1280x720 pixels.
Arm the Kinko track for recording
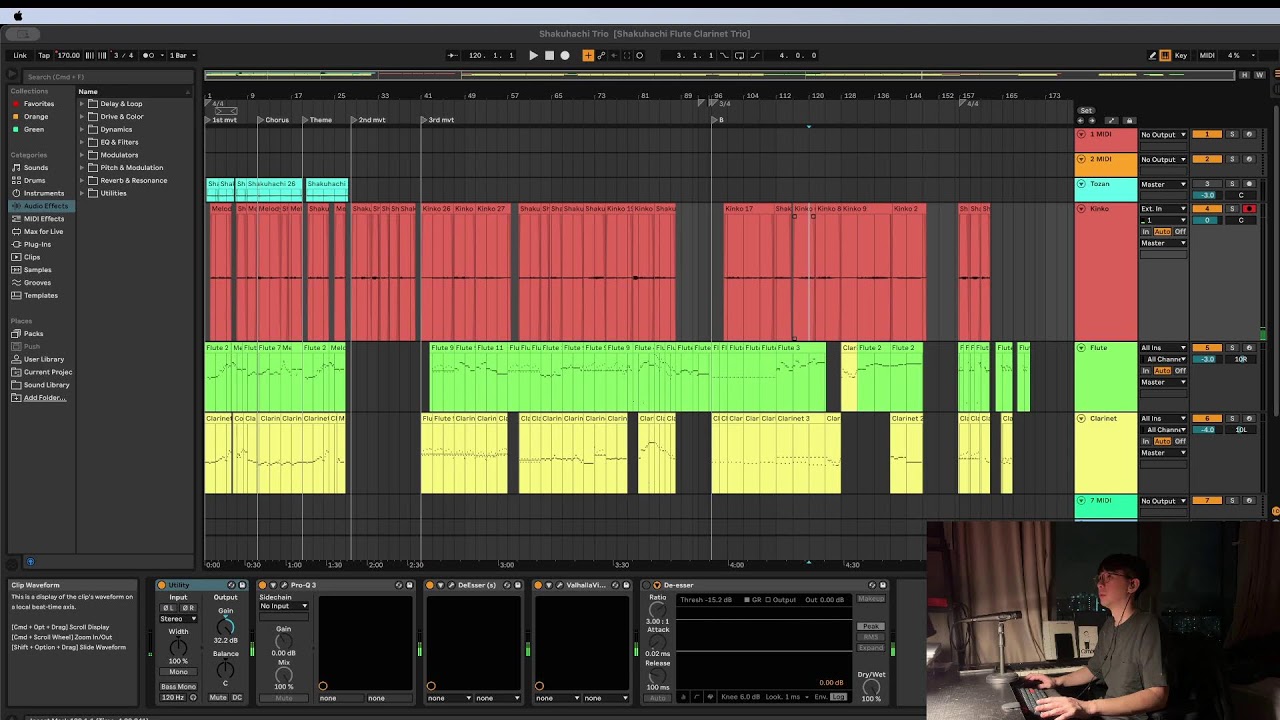tap(1249, 209)
